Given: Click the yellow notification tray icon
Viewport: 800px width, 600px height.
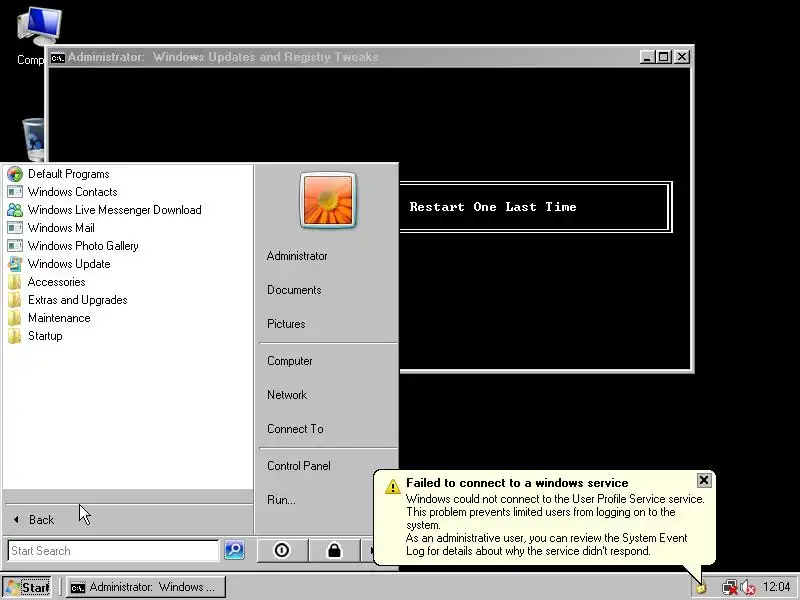Looking at the screenshot, I should point(702,588).
